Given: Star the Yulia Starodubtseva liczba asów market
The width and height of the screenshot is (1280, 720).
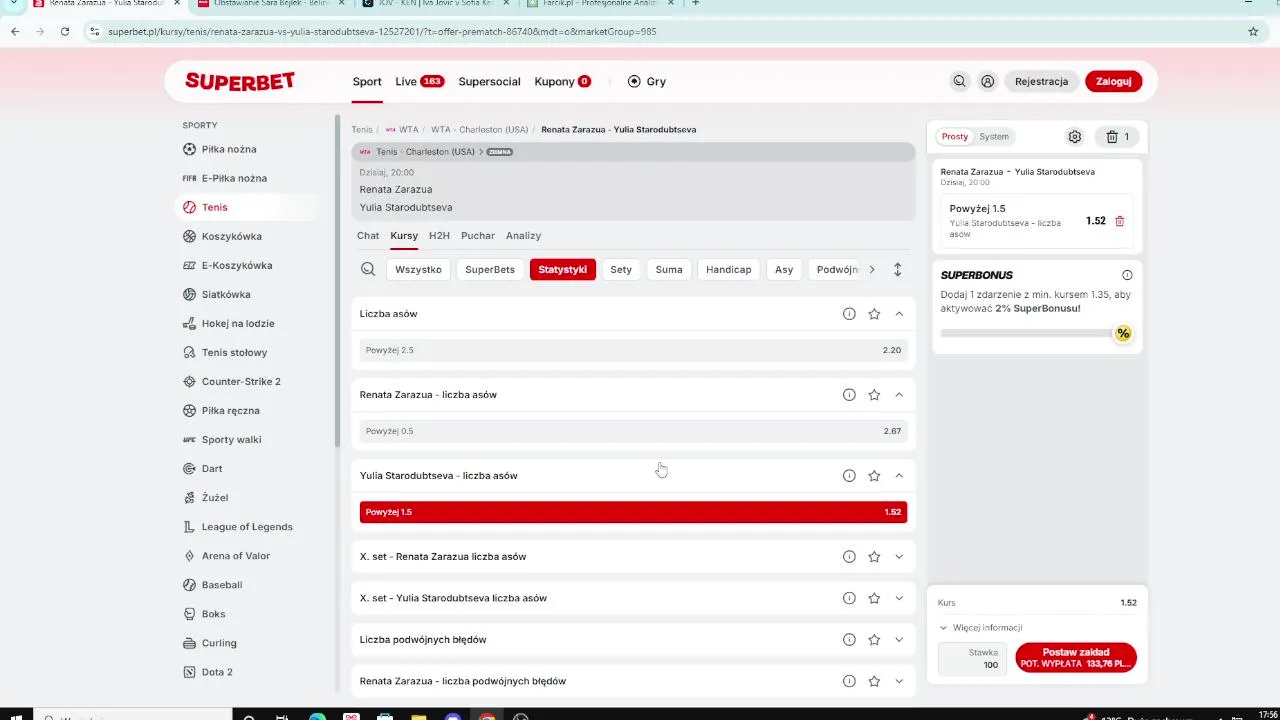Looking at the screenshot, I should click(x=874, y=476).
